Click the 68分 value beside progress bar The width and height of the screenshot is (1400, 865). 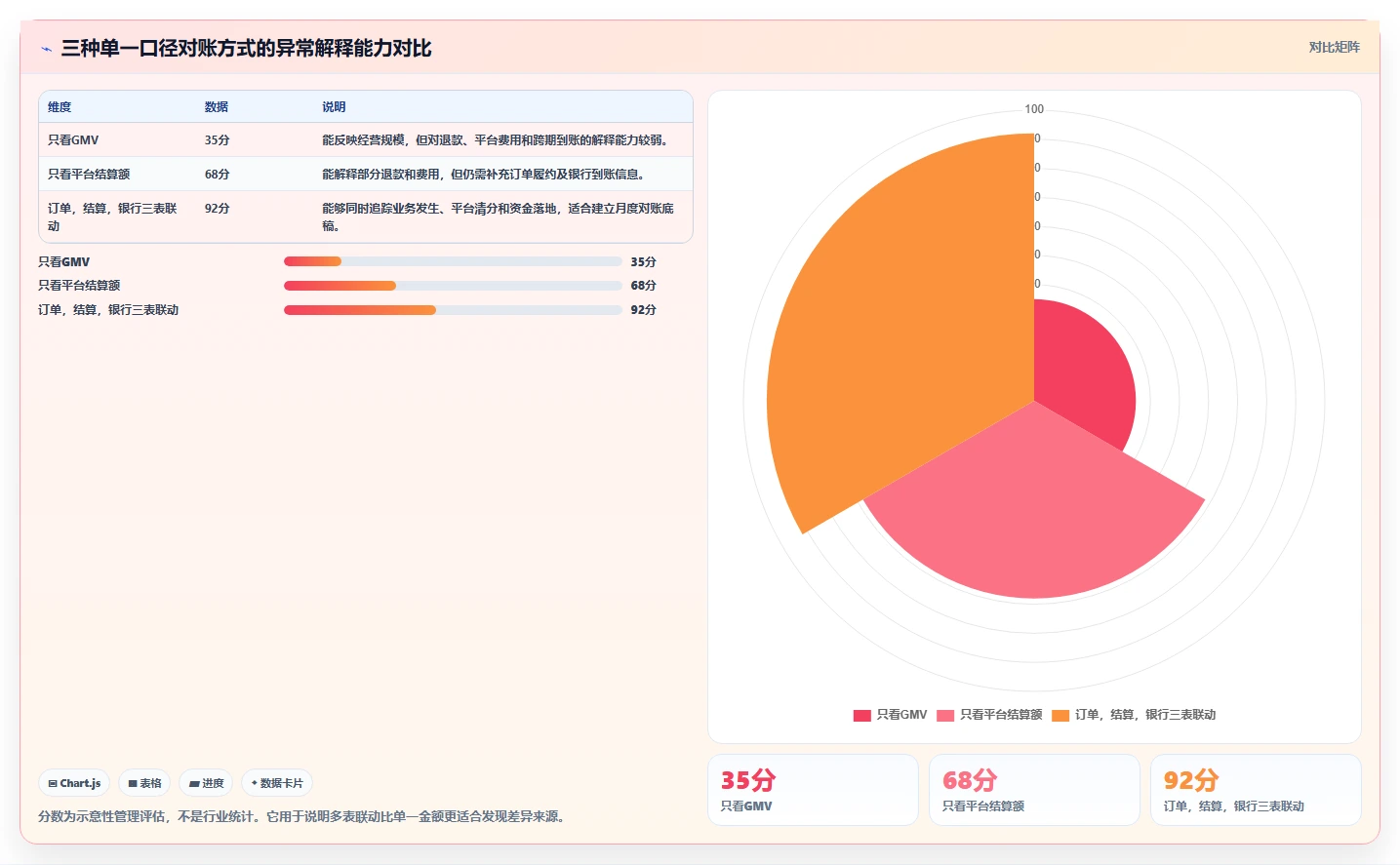click(644, 286)
